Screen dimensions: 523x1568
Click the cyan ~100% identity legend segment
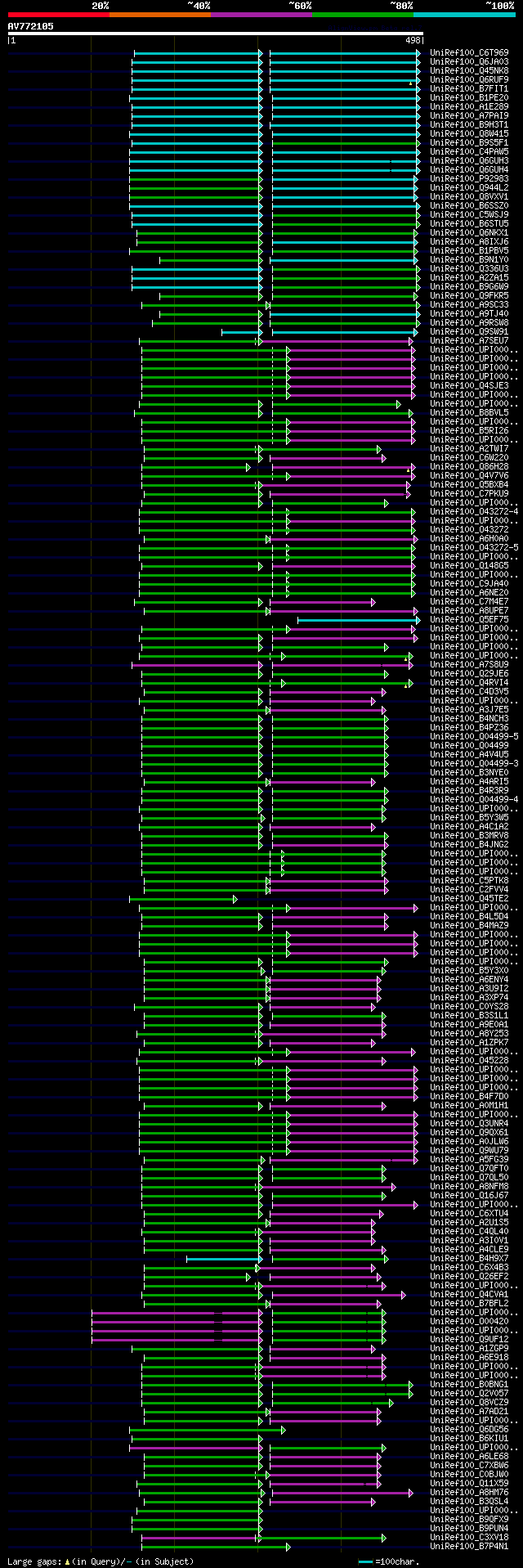point(464,15)
